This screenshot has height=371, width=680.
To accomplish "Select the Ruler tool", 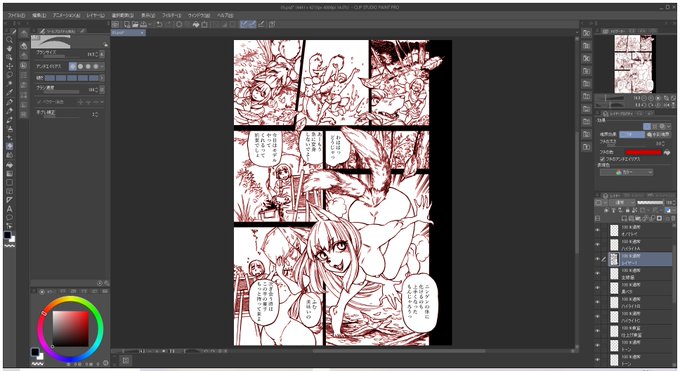I will (9, 200).
